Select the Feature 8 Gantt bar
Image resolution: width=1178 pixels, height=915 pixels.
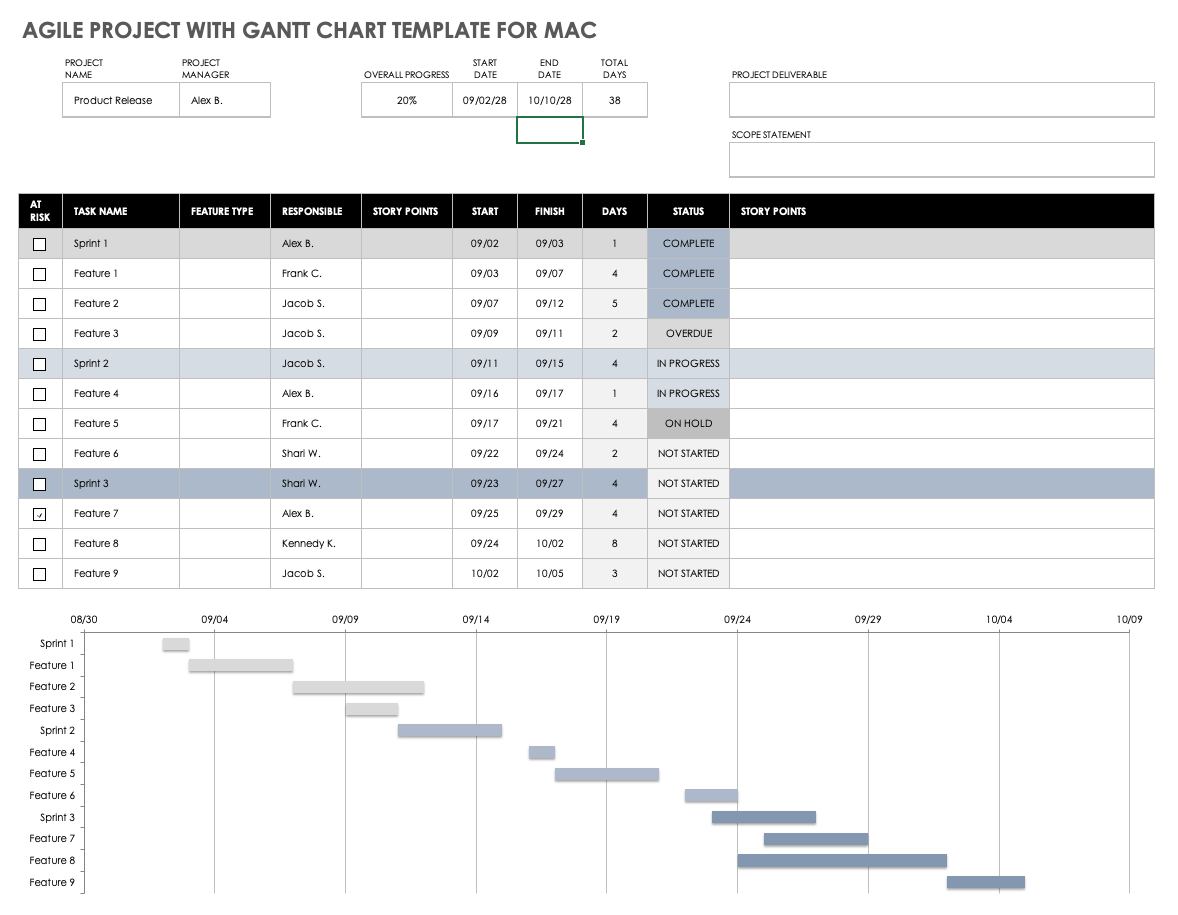pos(842,861)
